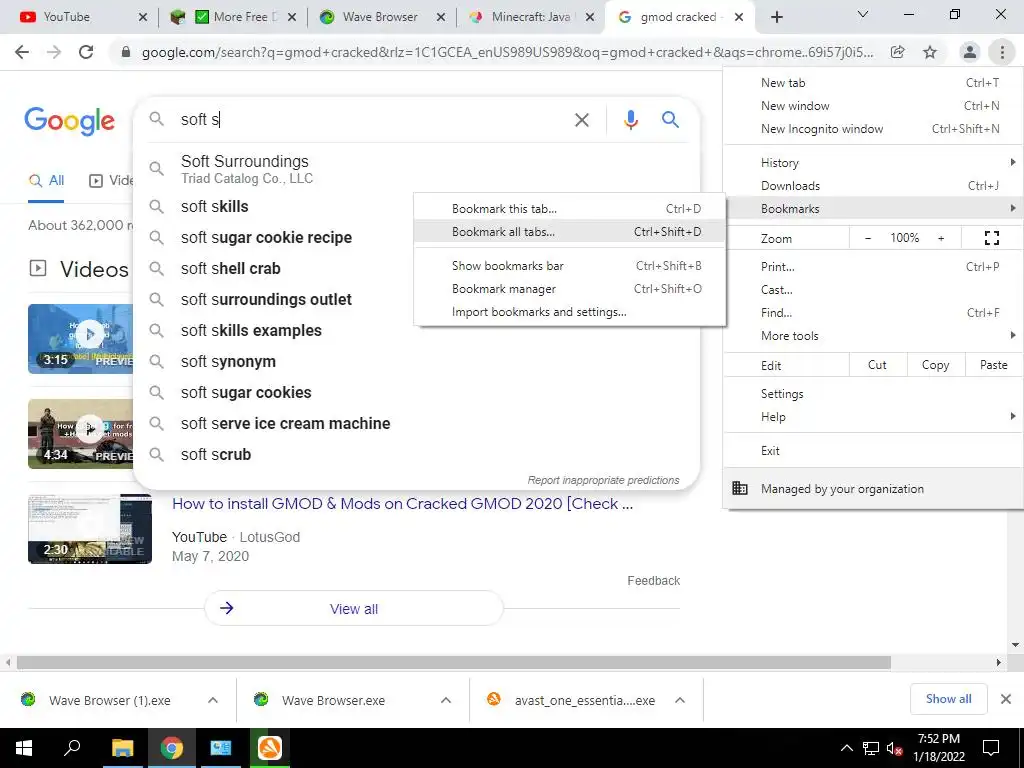Click the Chrome taskbar icon

click(x=172, y=748)
